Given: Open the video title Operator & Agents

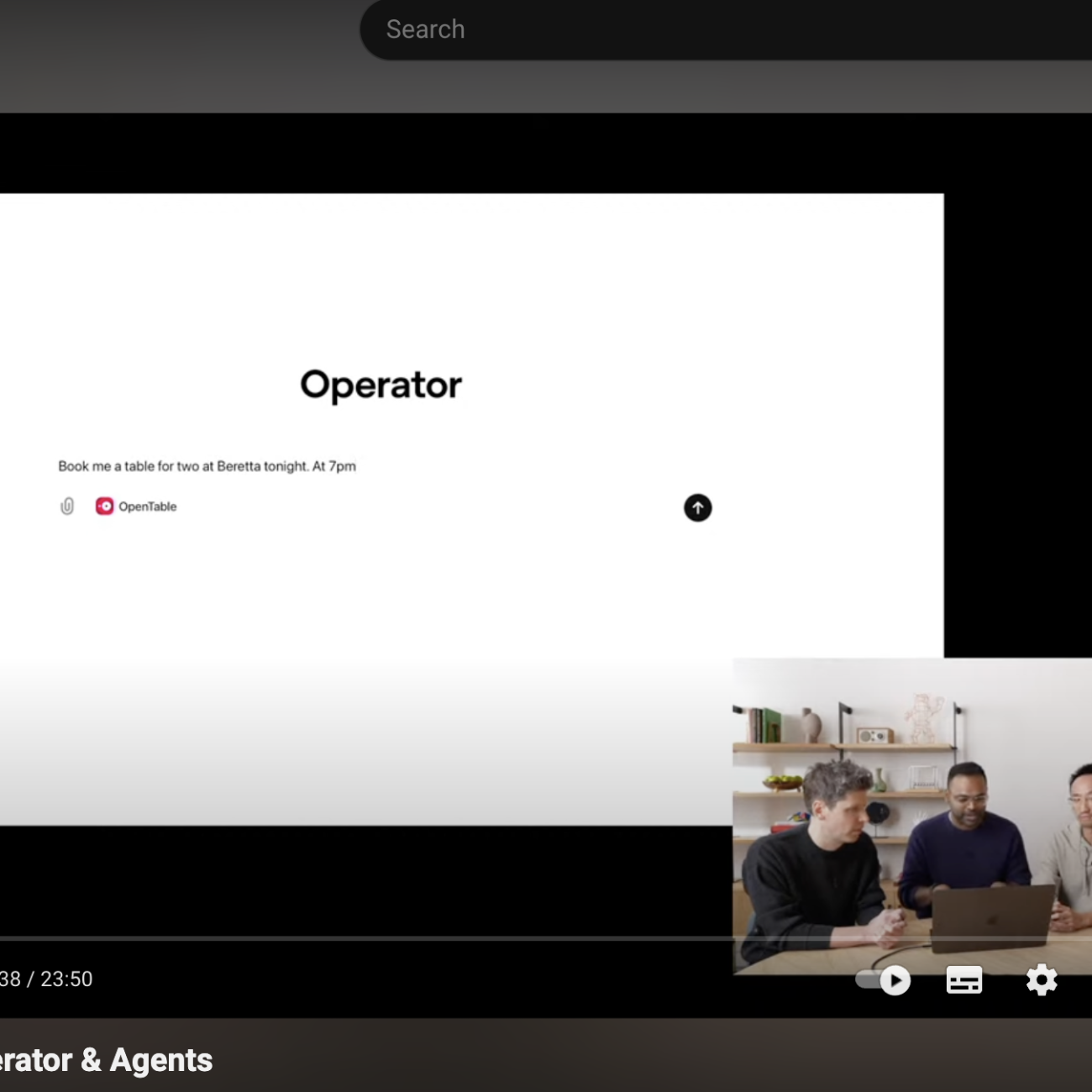Looking at the screenshot, I should point(105,1060).
